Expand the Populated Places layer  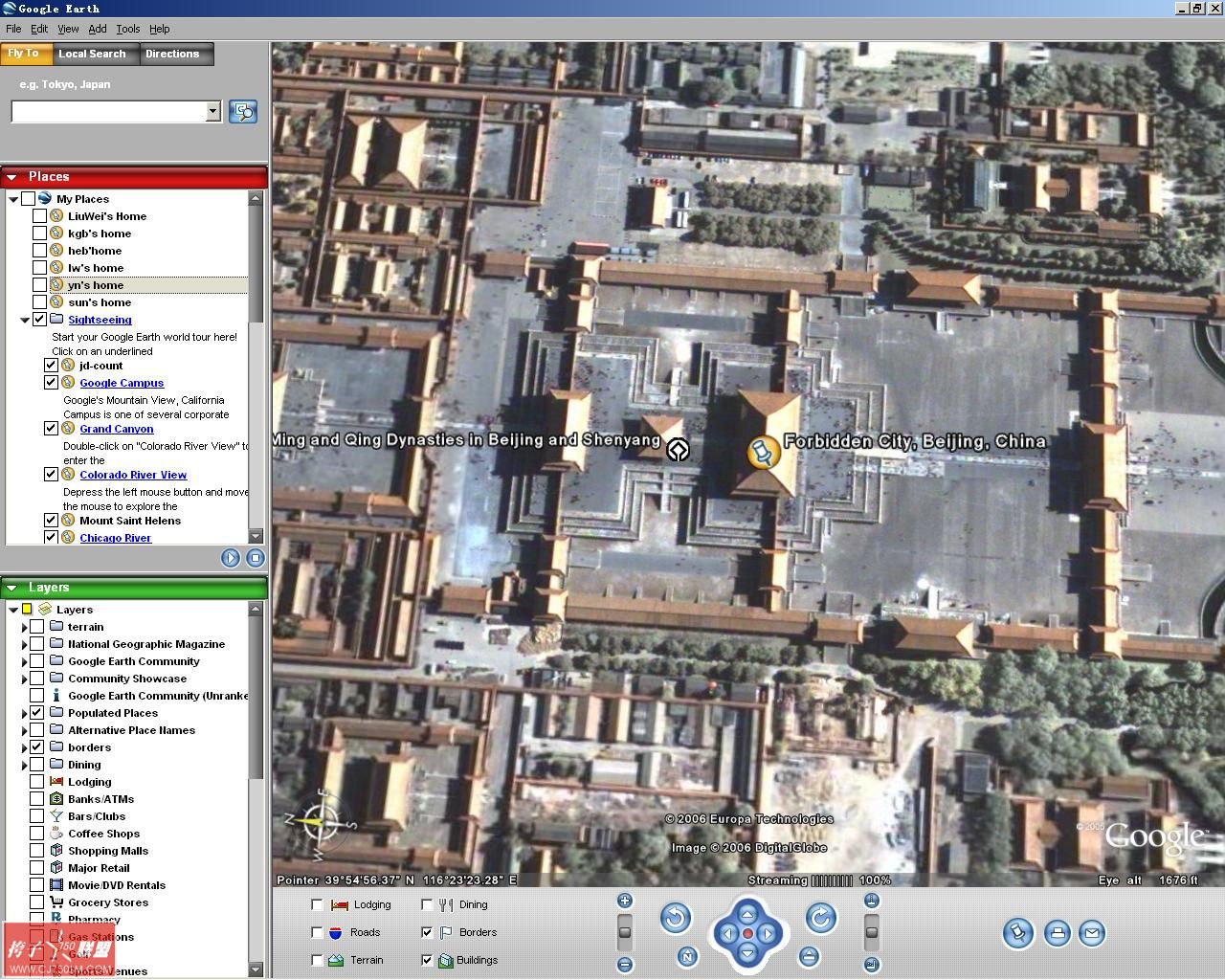[x=25, y=713]
